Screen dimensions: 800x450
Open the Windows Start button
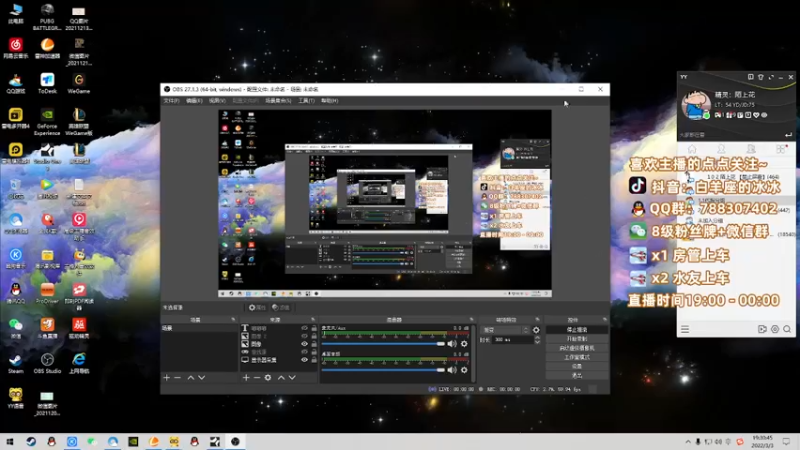point(10,441)
